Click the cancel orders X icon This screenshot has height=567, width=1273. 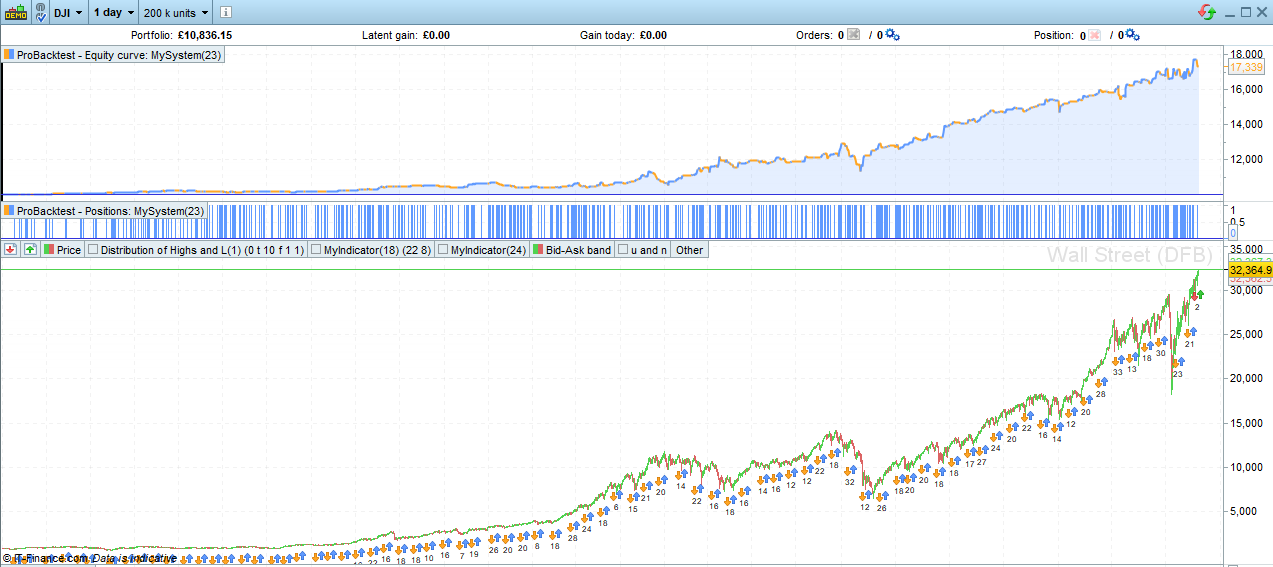pyautogui.click(x=853, y=35)
